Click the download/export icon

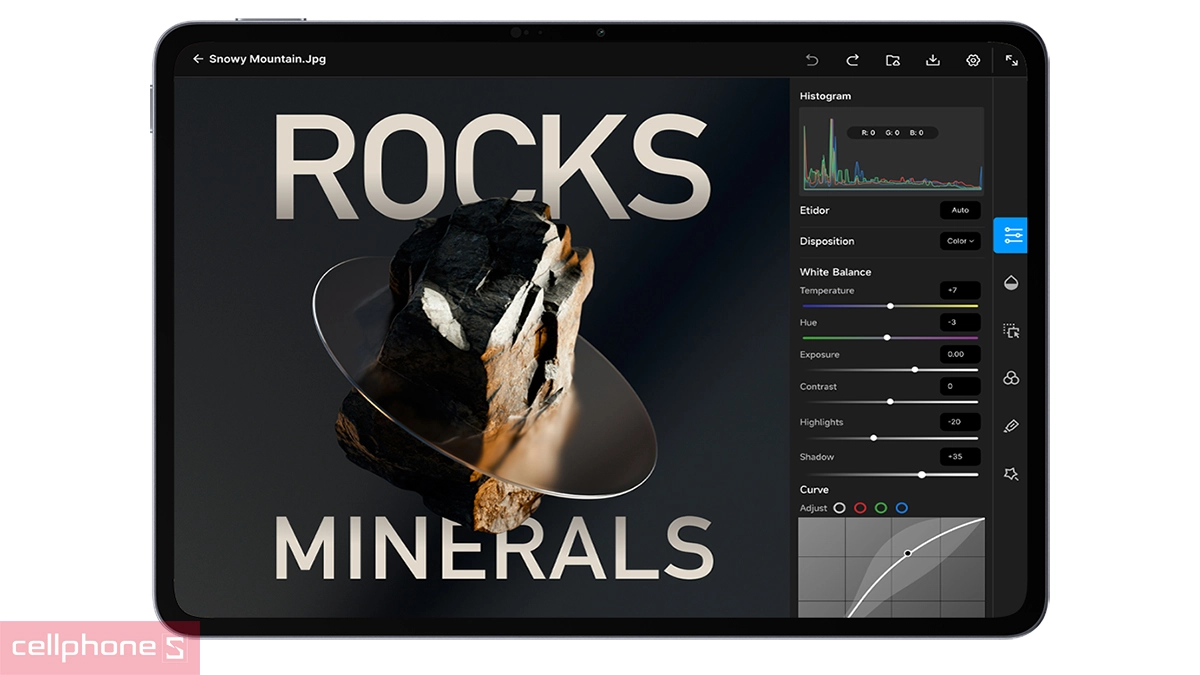tap(932, 60)
